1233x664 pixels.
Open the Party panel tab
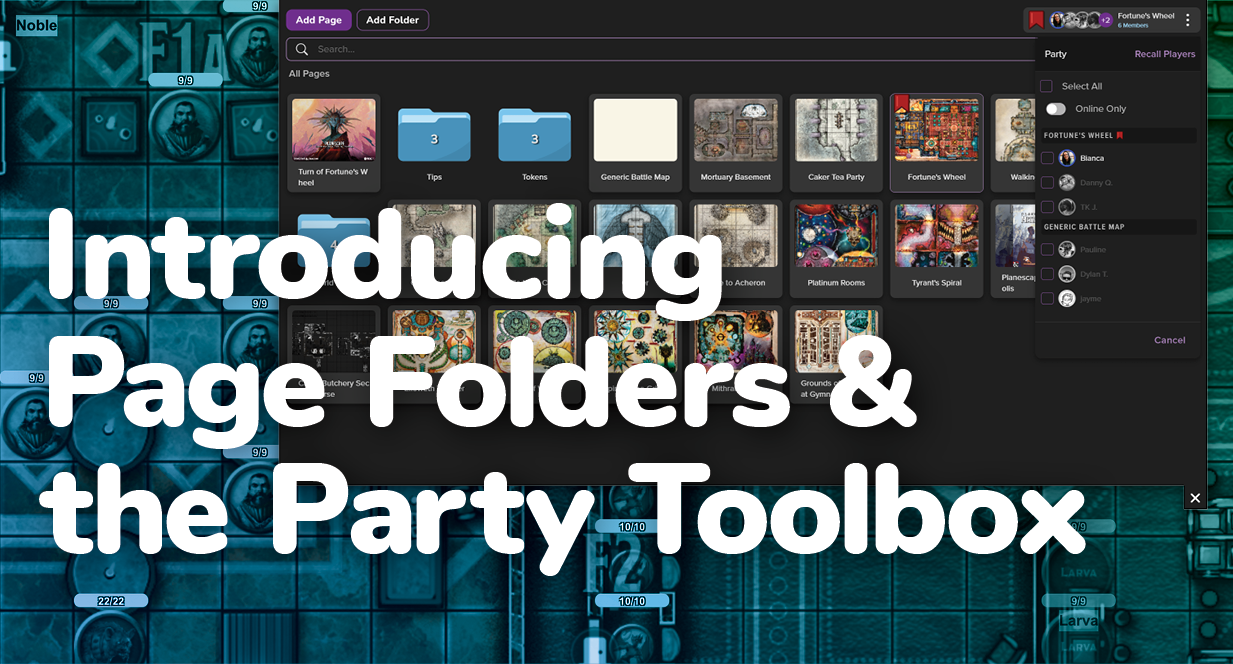point(1054,53)
